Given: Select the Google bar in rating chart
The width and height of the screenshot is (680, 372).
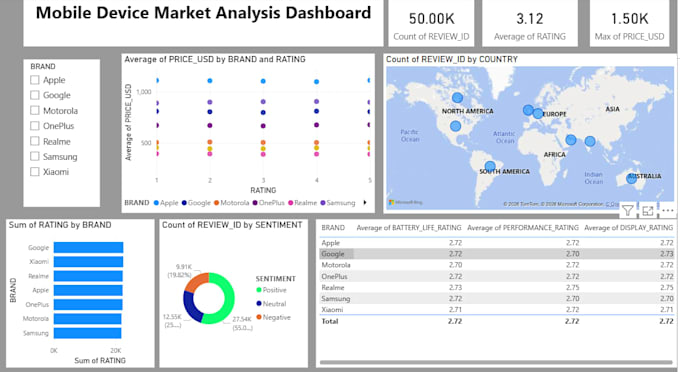Looking at the screenshot, I should (88, 248).
